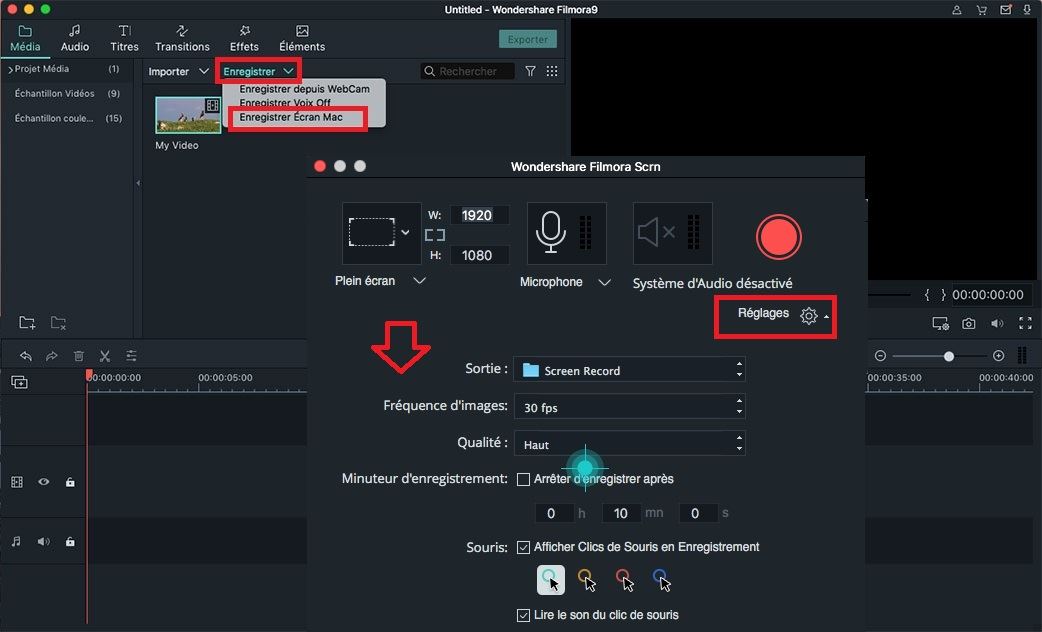1042x632 pixels.
Task: Open the shopping cart icon
Action: pyautogui.click(x=982, y=10)
